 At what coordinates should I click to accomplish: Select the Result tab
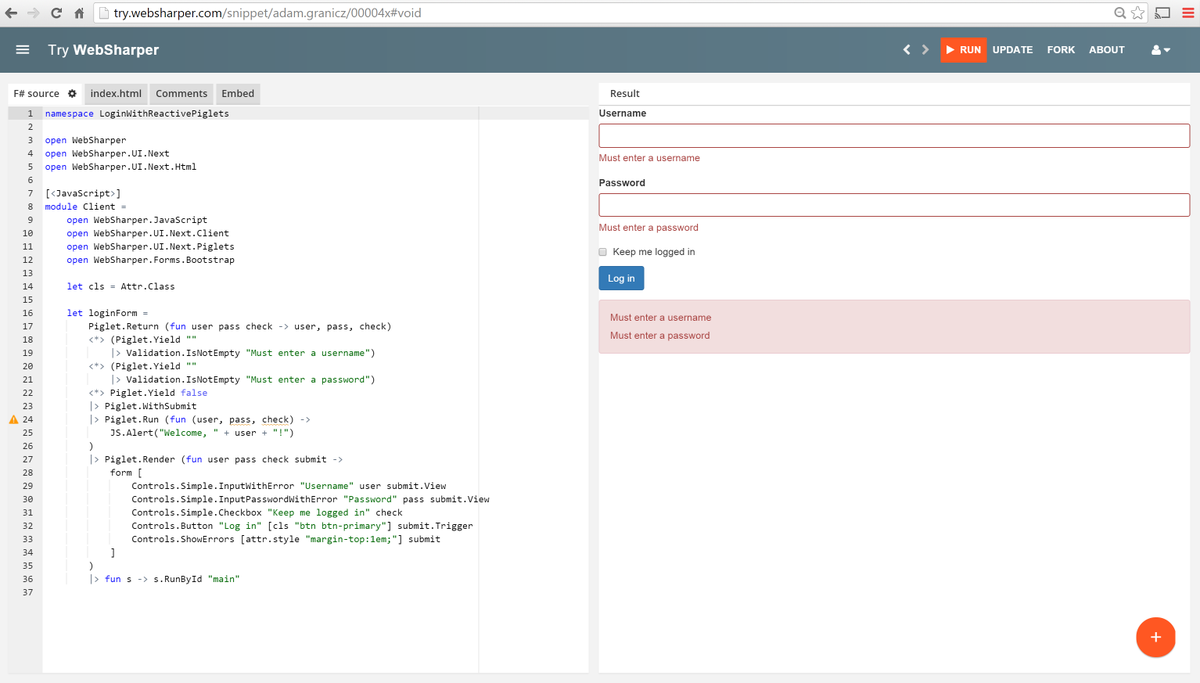625,93
